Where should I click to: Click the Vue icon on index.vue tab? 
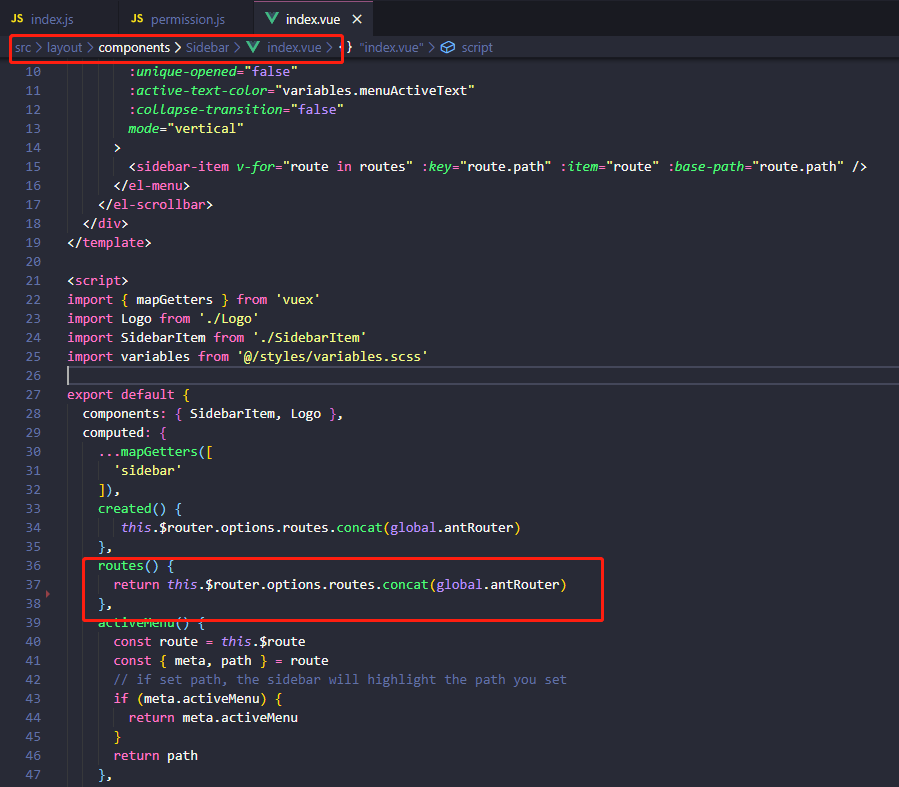click(x=272, y=19)
